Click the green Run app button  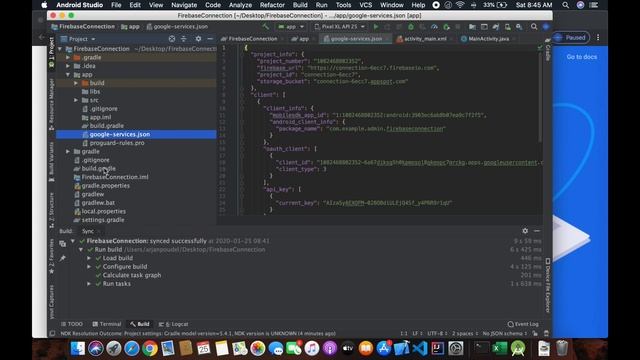pyautogui.click(x=376, y=27)
